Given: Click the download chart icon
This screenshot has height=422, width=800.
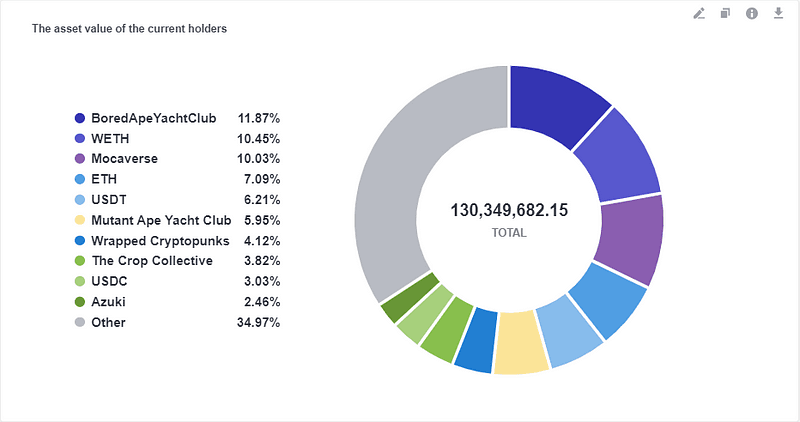Looking at the screenshot, I should 778,13.
